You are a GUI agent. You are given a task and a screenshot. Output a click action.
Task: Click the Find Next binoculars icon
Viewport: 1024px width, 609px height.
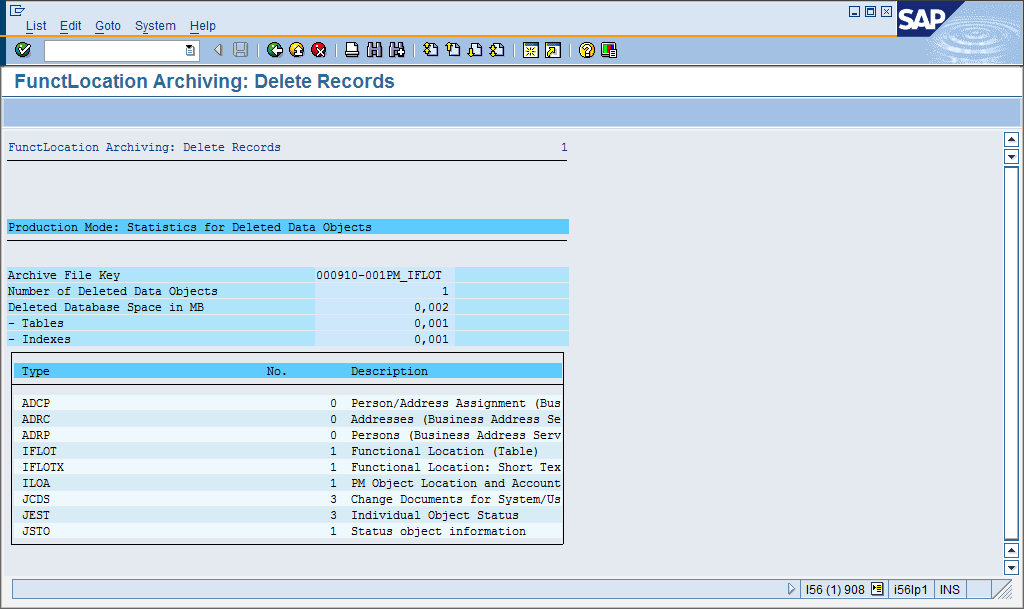click(396, 50)
